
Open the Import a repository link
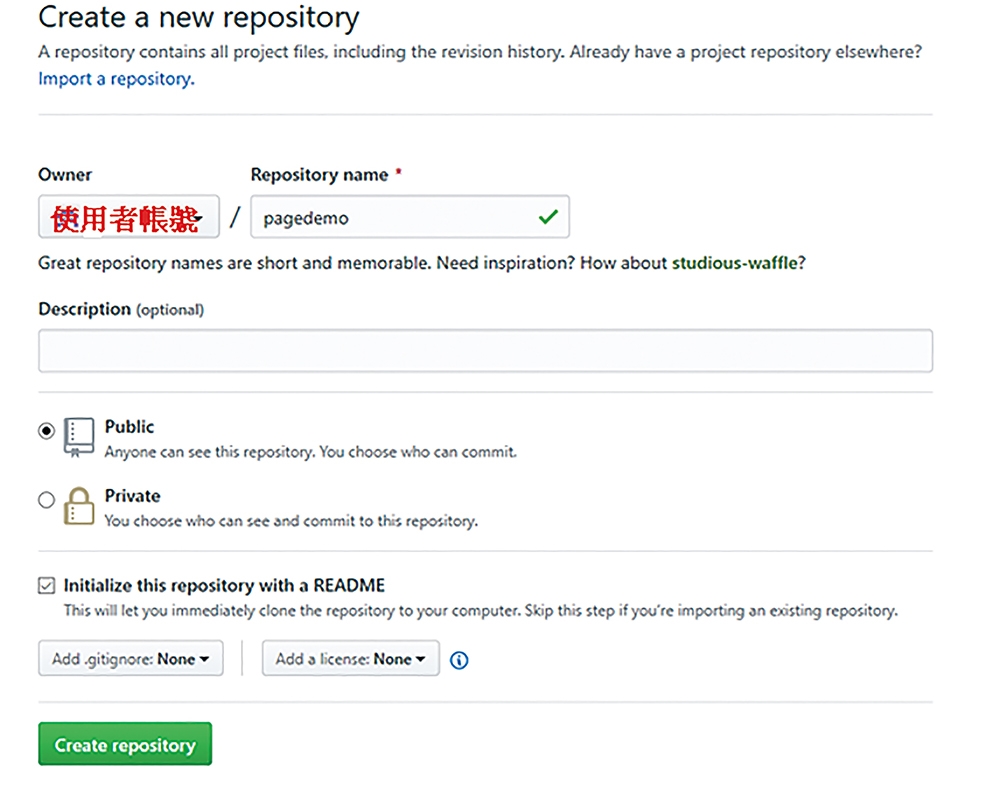tap(116, 79)
